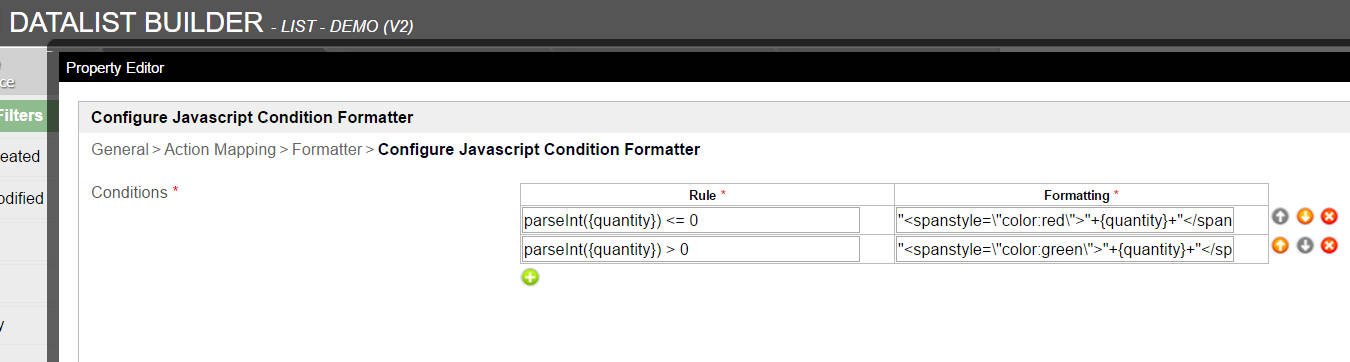Return to the Formatter breadcrumb step
This screenshot has width=1350, height=362.
click(326, 149)
